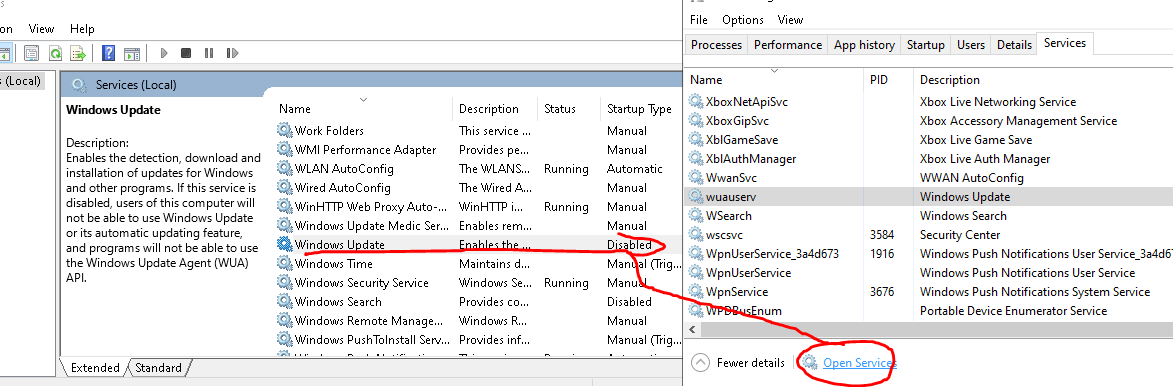Click the gear icon next to Work Folders

point(284,130)
